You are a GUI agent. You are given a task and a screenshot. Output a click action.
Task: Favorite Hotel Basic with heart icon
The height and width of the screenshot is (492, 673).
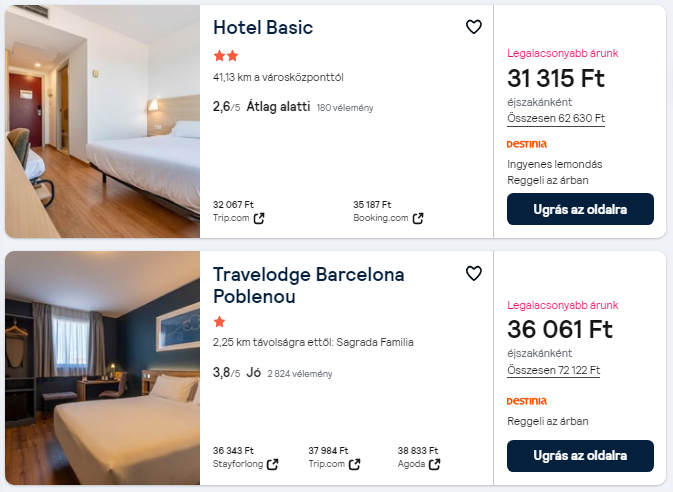(474, 27)
